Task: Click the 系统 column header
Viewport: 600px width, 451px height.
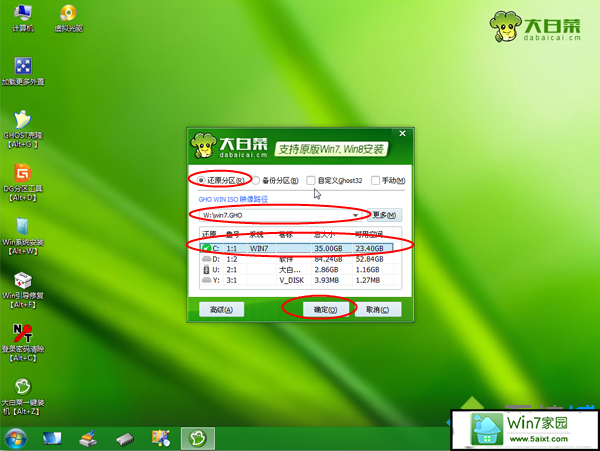Action: (256, 234)
